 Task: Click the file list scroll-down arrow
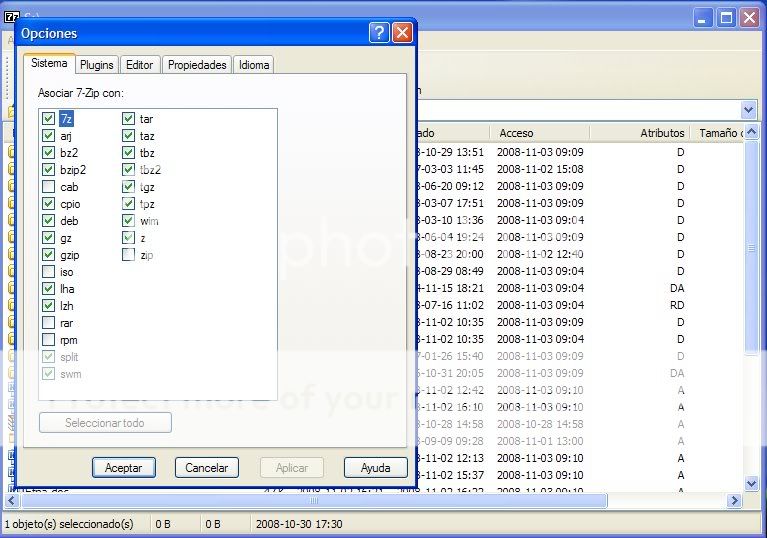pos(751,484)
